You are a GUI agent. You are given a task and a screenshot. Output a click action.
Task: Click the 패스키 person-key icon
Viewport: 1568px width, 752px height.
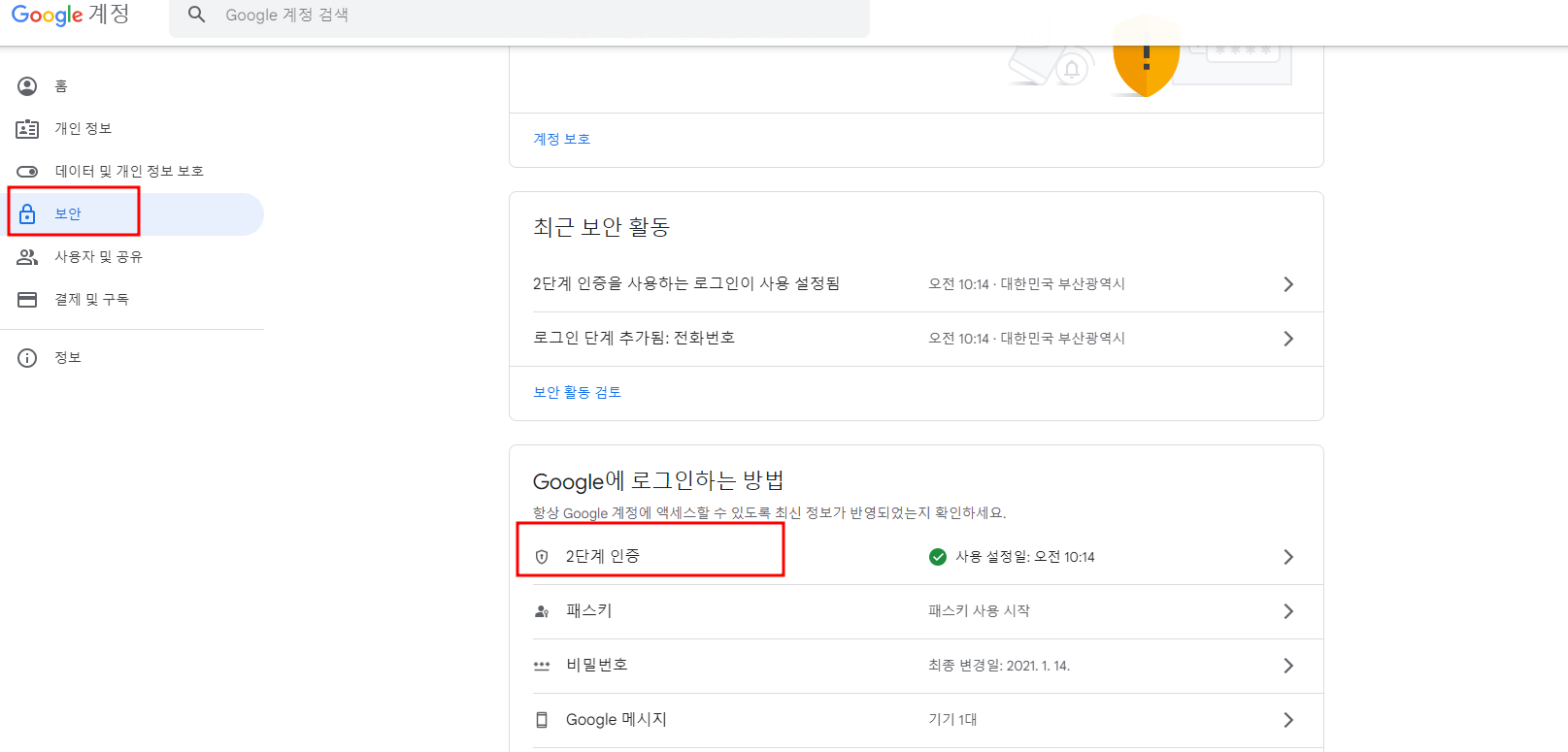pyautogui.click(x=542, y=611)
